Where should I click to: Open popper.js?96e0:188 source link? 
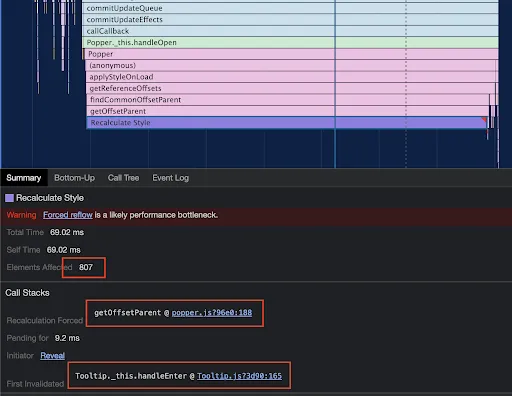212,313
